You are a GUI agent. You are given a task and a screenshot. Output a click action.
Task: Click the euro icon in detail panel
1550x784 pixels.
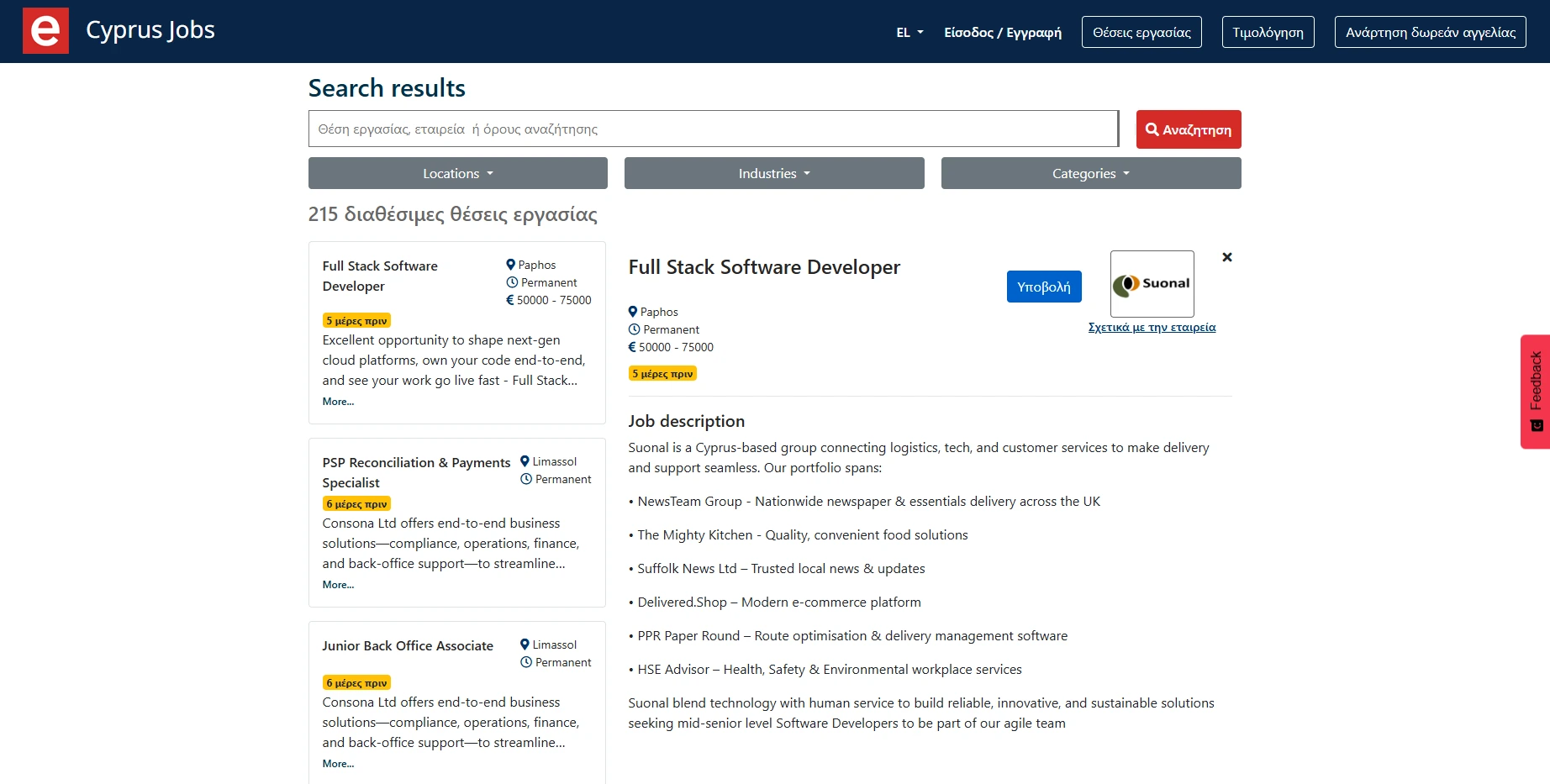tap(632, 347)
